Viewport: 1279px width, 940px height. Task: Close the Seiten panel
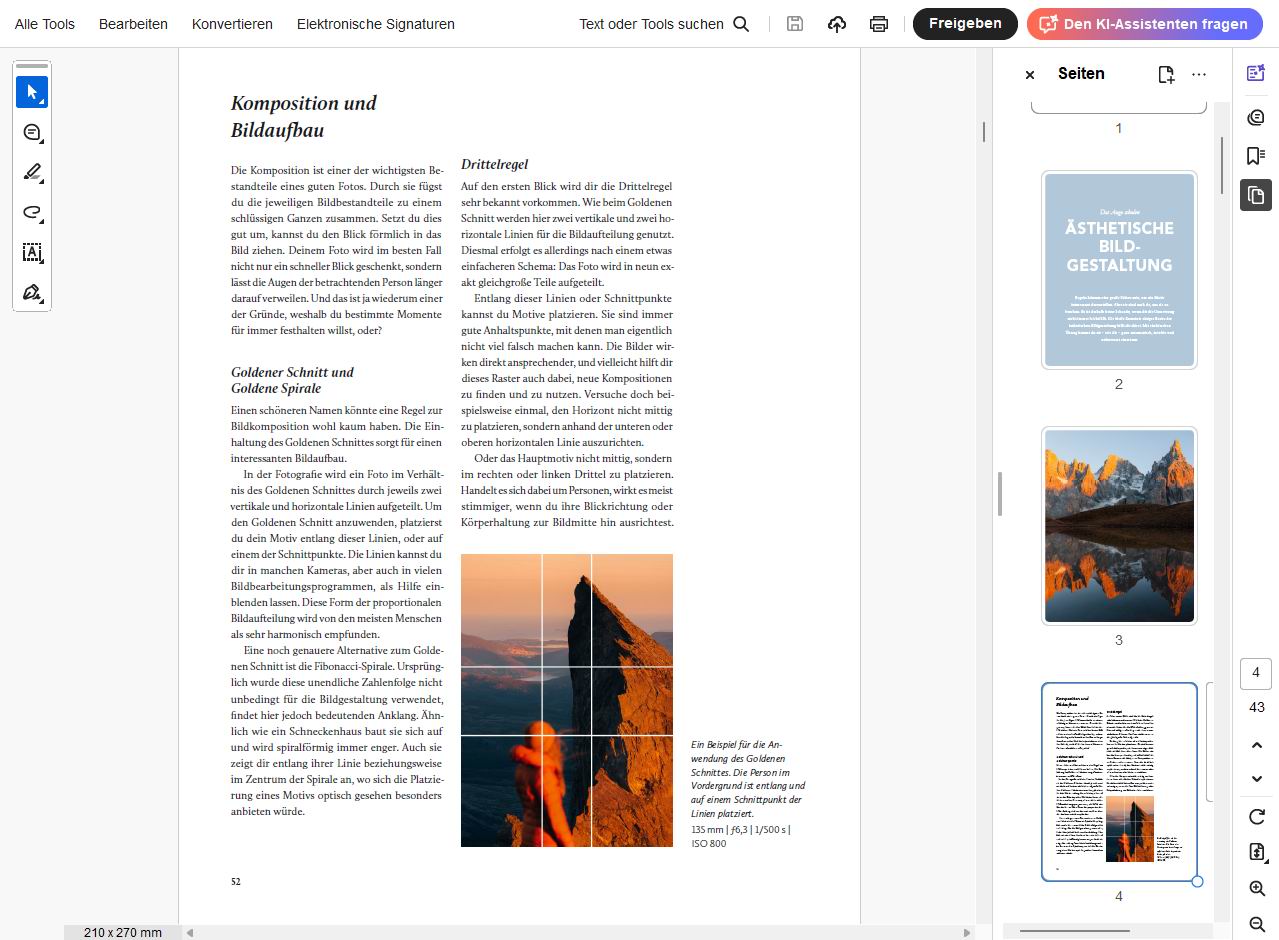[x=1030, y=74]
